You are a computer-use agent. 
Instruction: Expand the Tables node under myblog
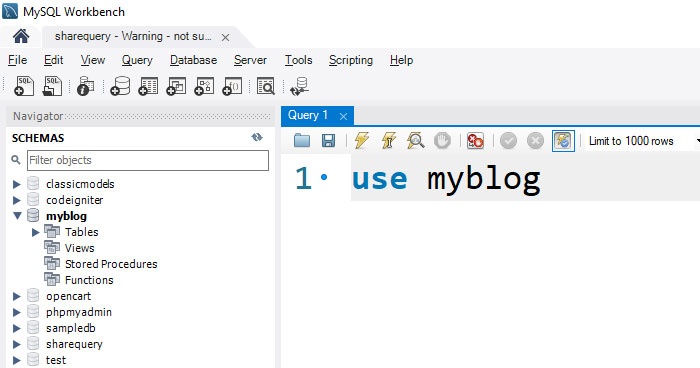pos(36,232)
